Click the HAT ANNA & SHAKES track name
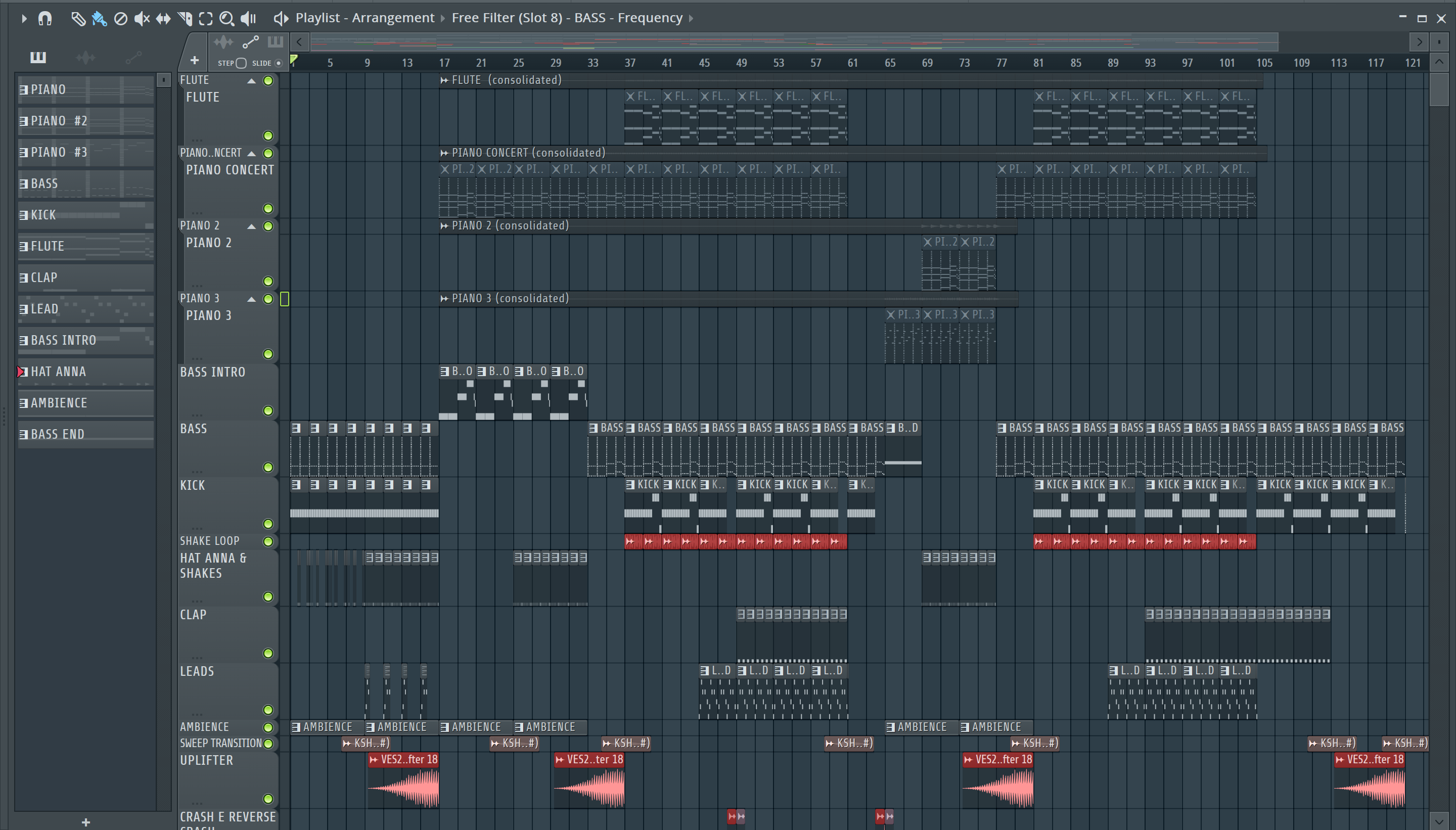 (213, 566)
